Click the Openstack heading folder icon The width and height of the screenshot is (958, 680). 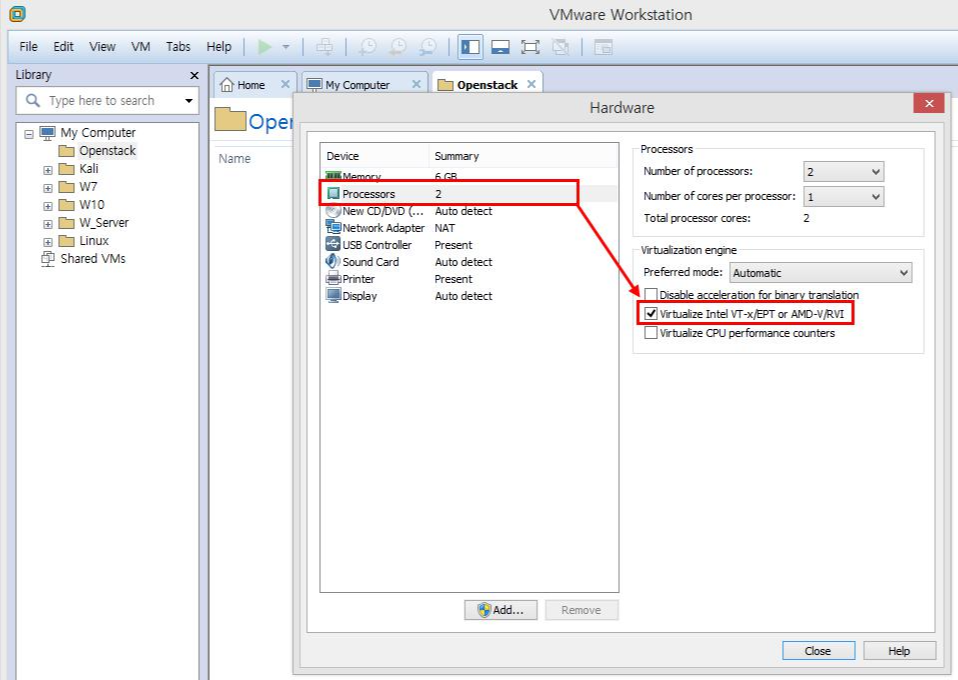point(230,120)
